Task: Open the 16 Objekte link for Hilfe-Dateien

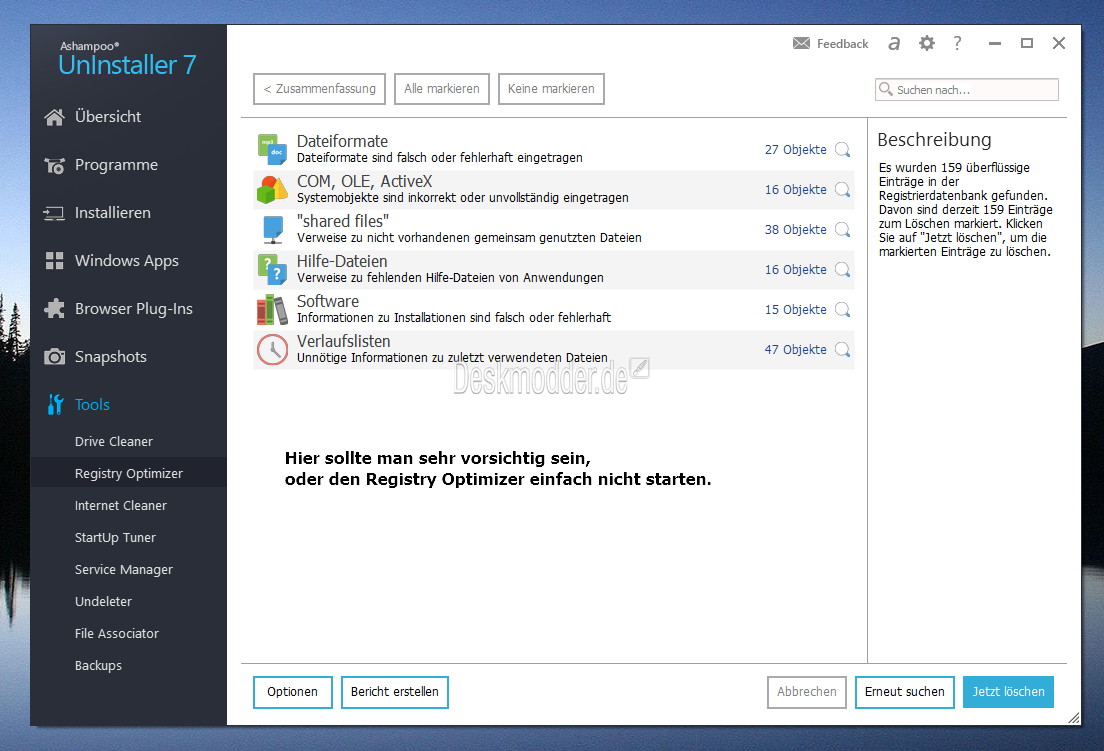Action: pyautogui.click(x=796, y=270)
